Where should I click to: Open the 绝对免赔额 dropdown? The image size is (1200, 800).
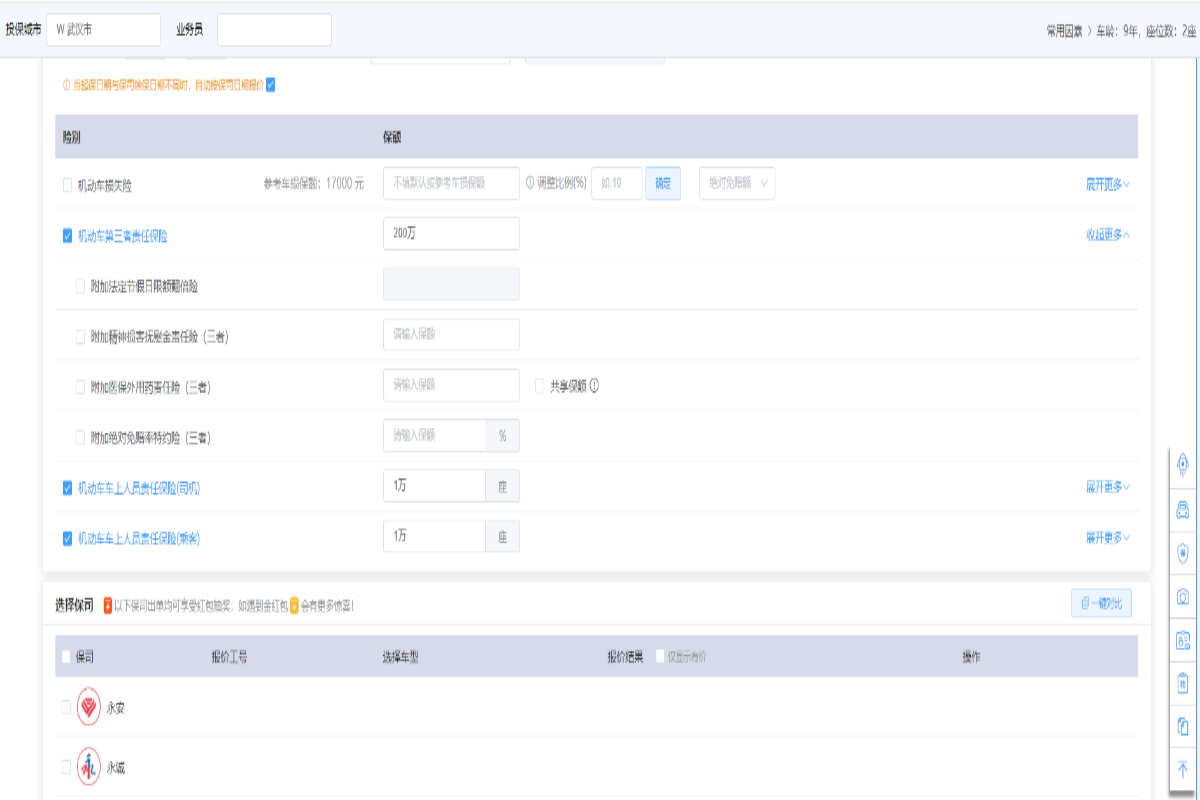(737, 183)
